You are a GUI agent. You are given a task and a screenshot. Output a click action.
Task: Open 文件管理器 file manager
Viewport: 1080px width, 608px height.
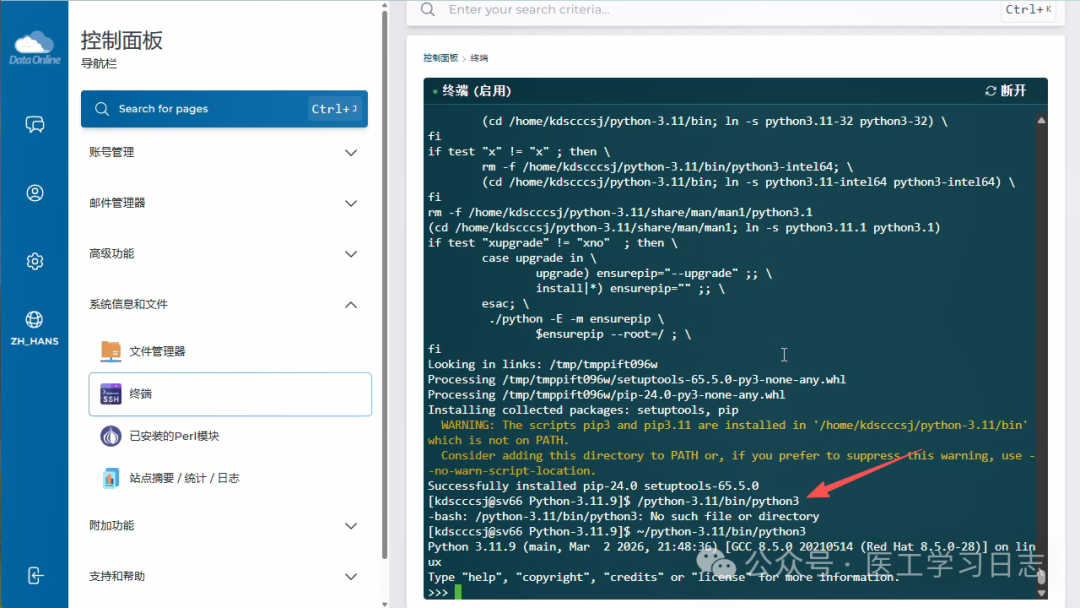(x=157, y=351)
